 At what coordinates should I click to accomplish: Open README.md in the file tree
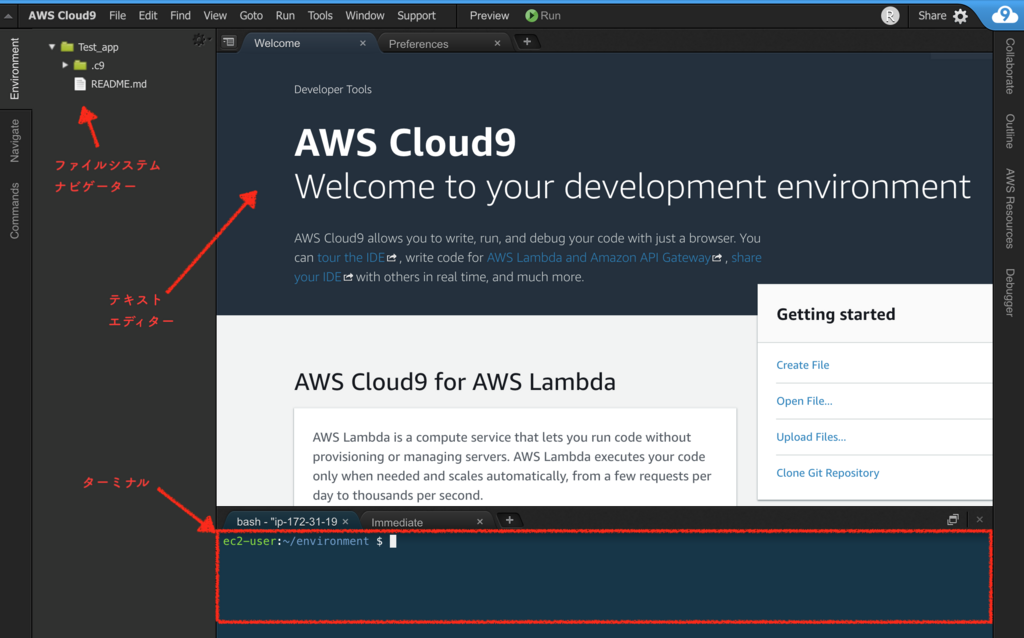pyautogui.click(x=118, y=84)
